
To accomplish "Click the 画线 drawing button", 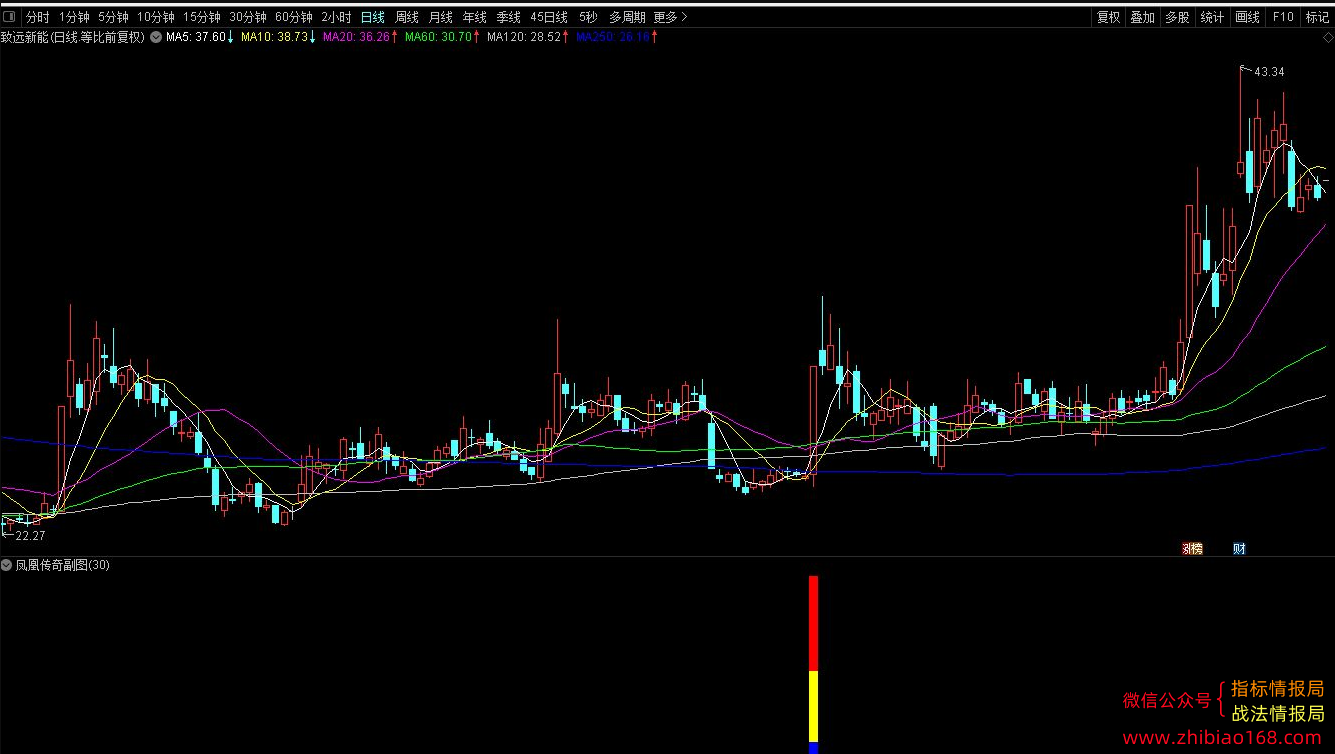I will point(1247,17).
